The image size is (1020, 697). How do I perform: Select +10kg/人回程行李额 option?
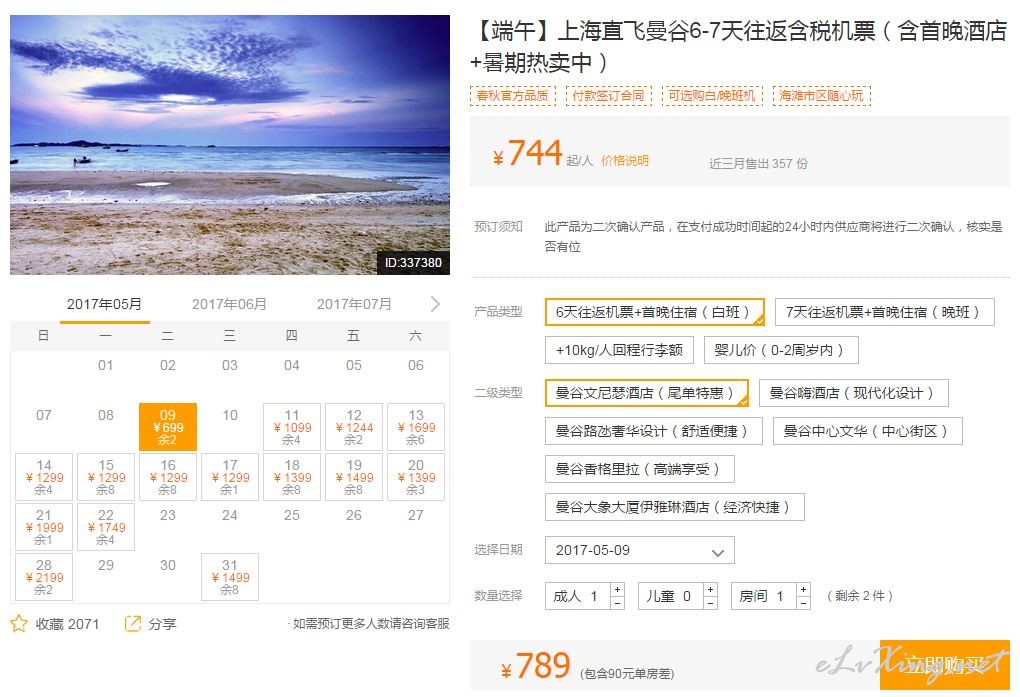619,350
